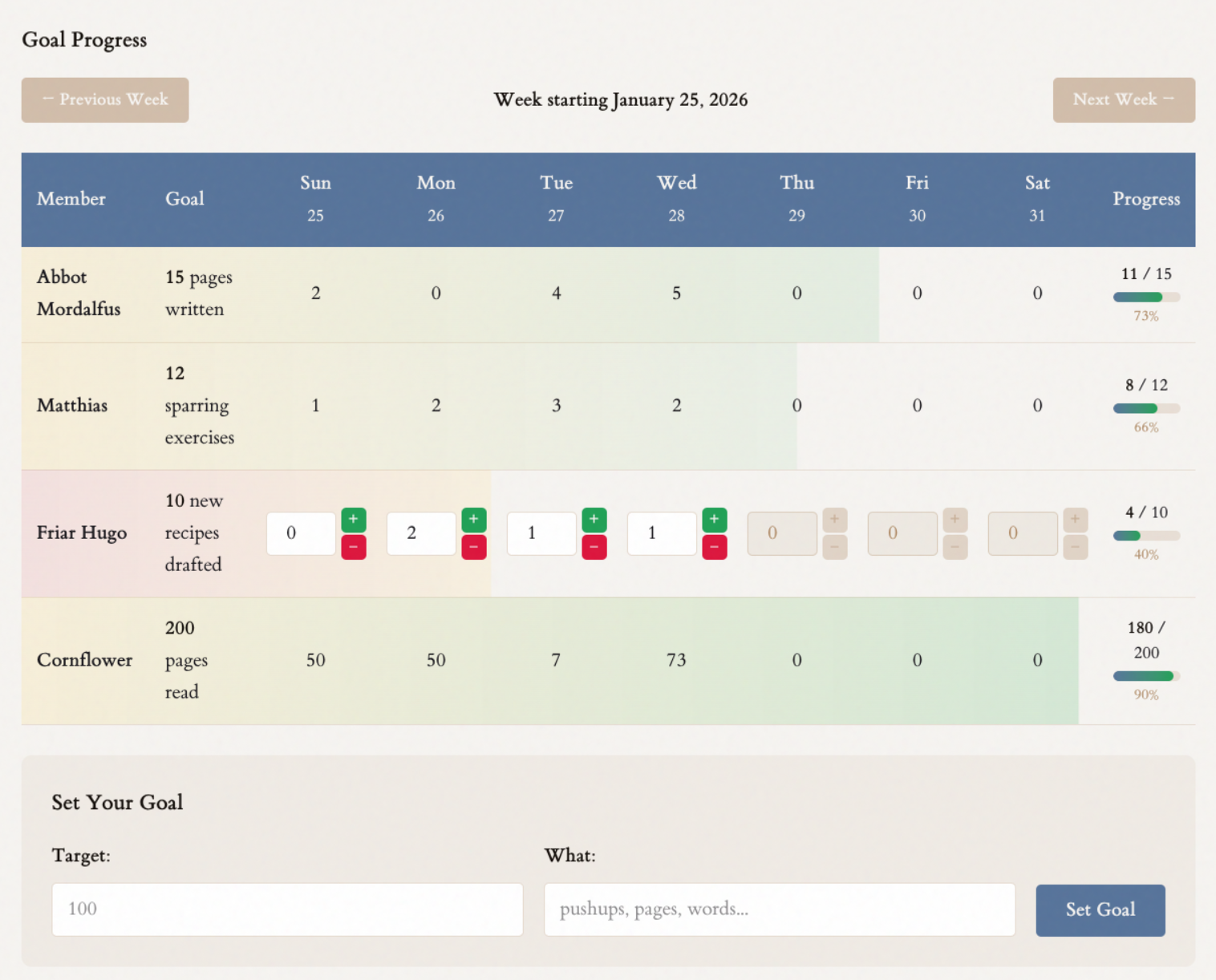This screenshot has height=980, width=1216.
Task: Click the Wed 28 column header
Action: pyautogui.click(x=676, y=198)
